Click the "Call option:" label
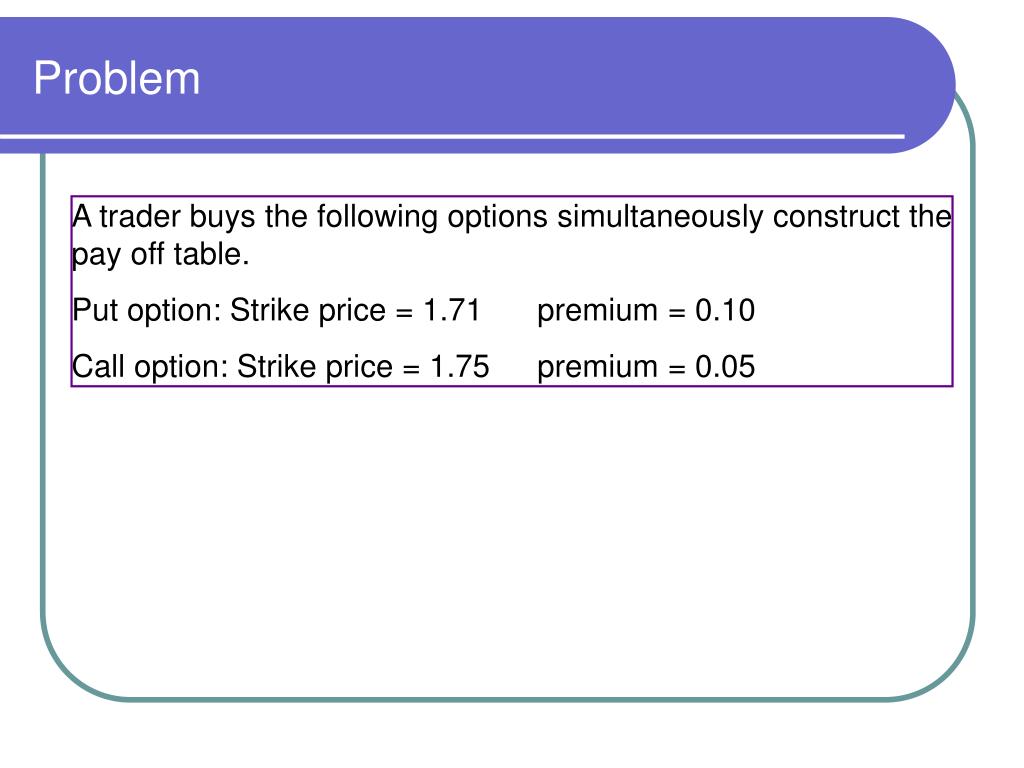The width and height of the screenshot is (1024, 768). [150, 366]
